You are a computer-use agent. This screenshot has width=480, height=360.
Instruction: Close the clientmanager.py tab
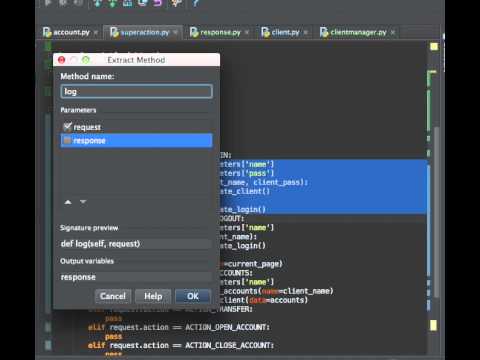(x=393, y=32)
